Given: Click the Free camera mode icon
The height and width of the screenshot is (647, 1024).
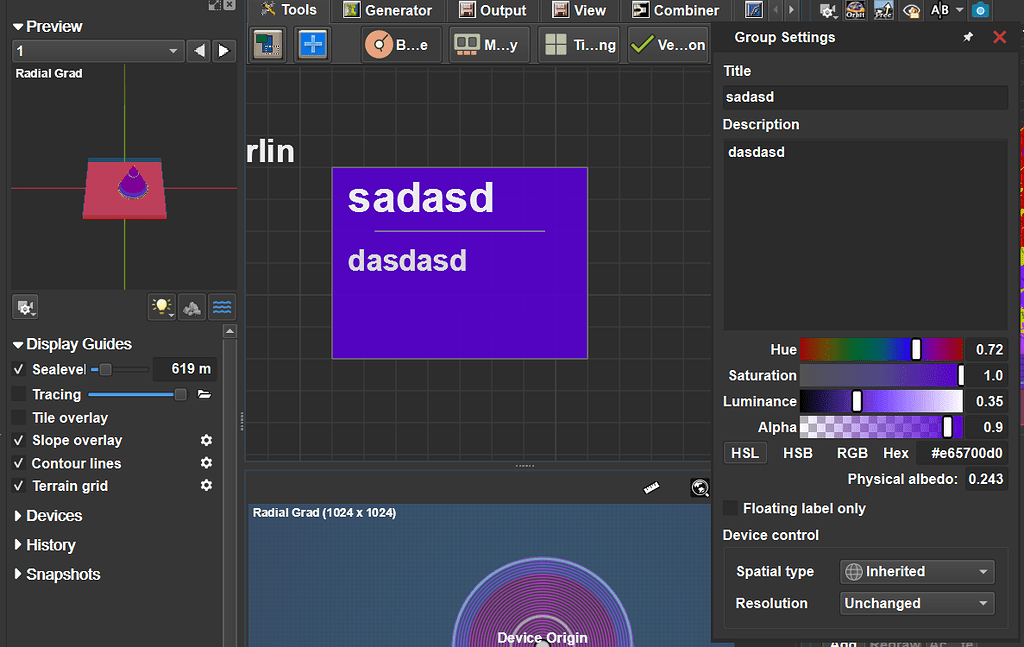Looking at the screenshot, I should (x=883, y=10).
